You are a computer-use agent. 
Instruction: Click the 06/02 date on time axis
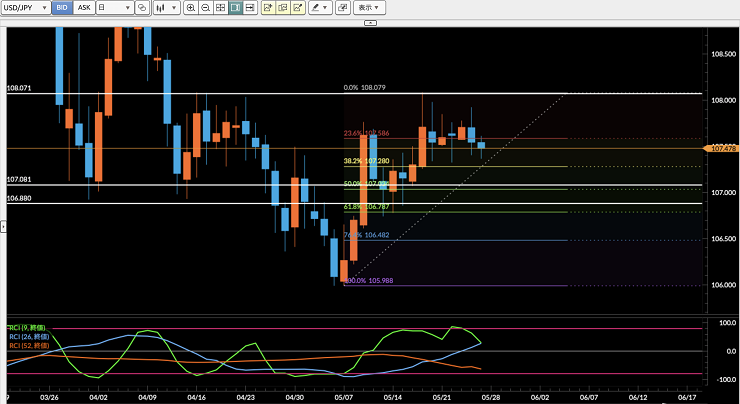point(540,397)
